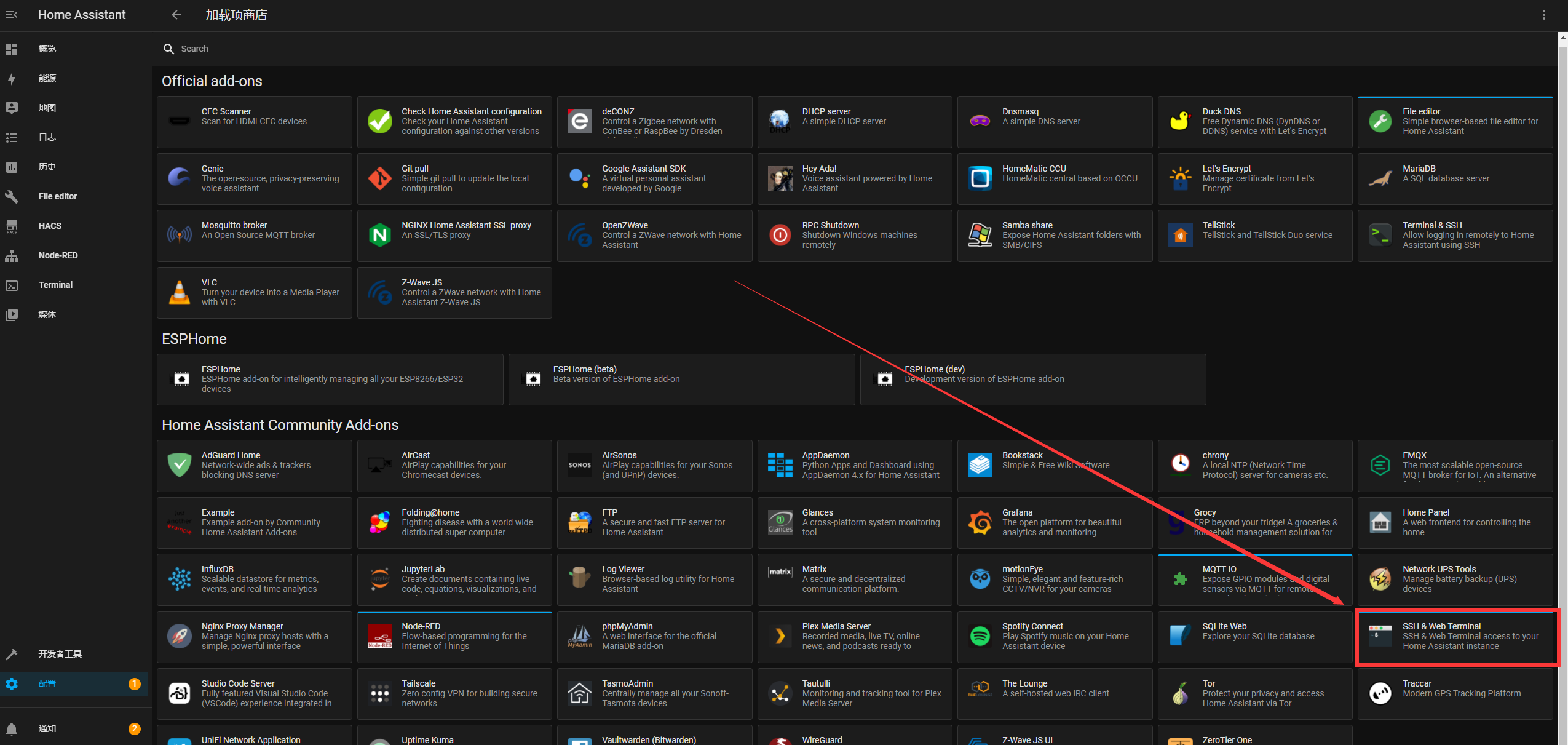Open File editor in the sidebar

point(74,196)
